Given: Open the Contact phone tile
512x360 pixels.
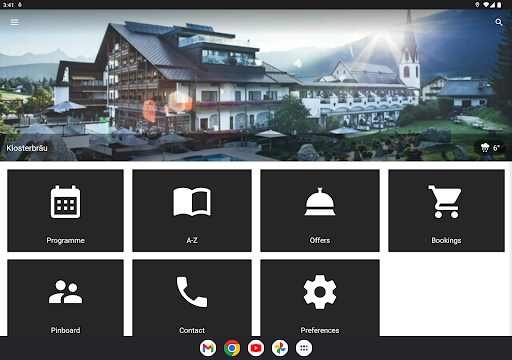Looking at the screenshot, I should (x=192, y=298).
